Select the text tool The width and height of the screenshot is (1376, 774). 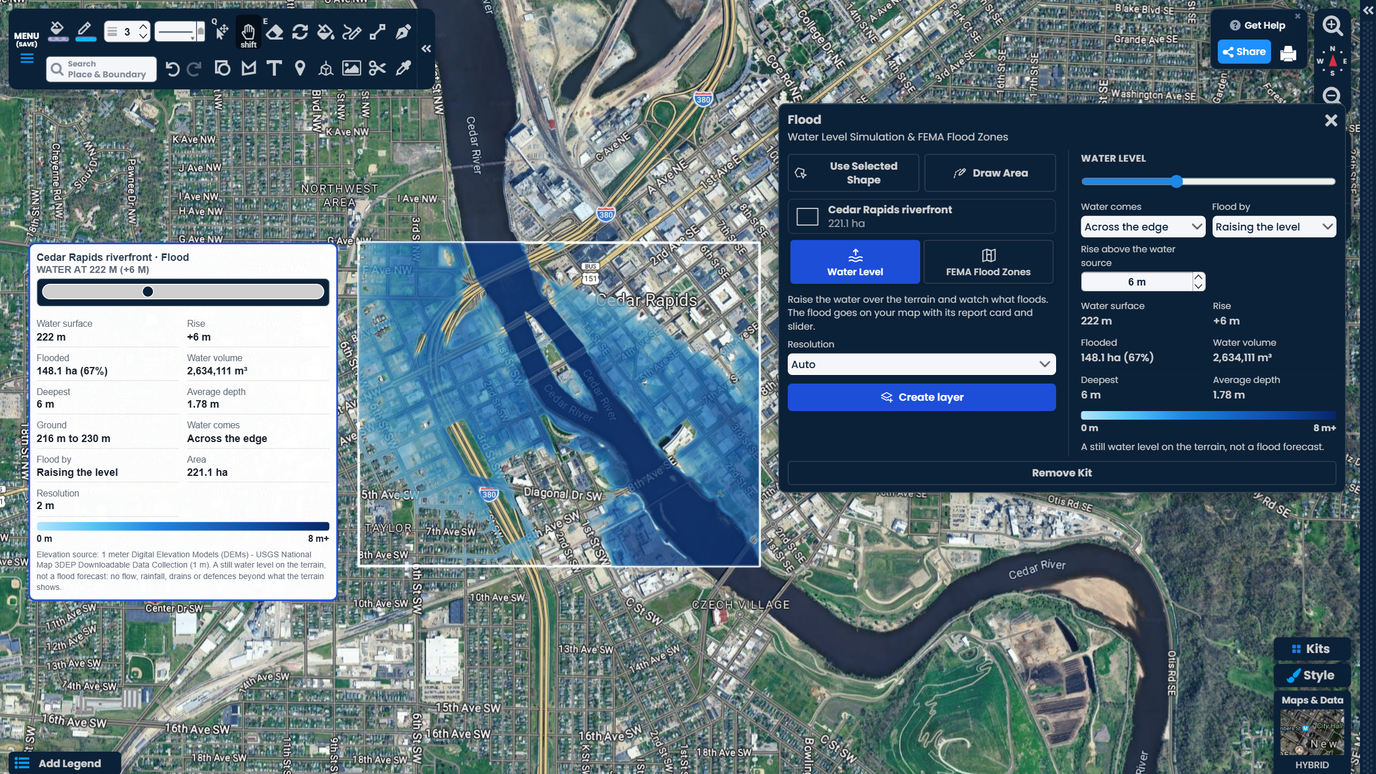tap(274, 68)
